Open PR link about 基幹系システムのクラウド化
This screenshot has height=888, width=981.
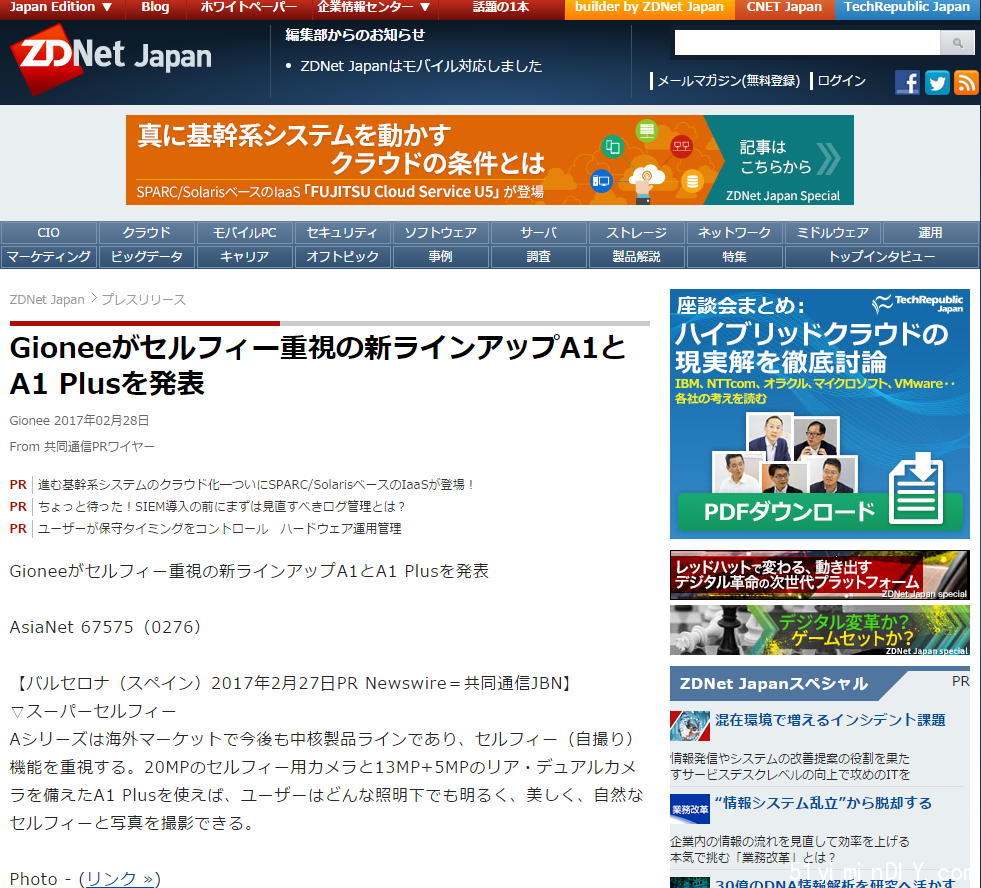point(255,484)
